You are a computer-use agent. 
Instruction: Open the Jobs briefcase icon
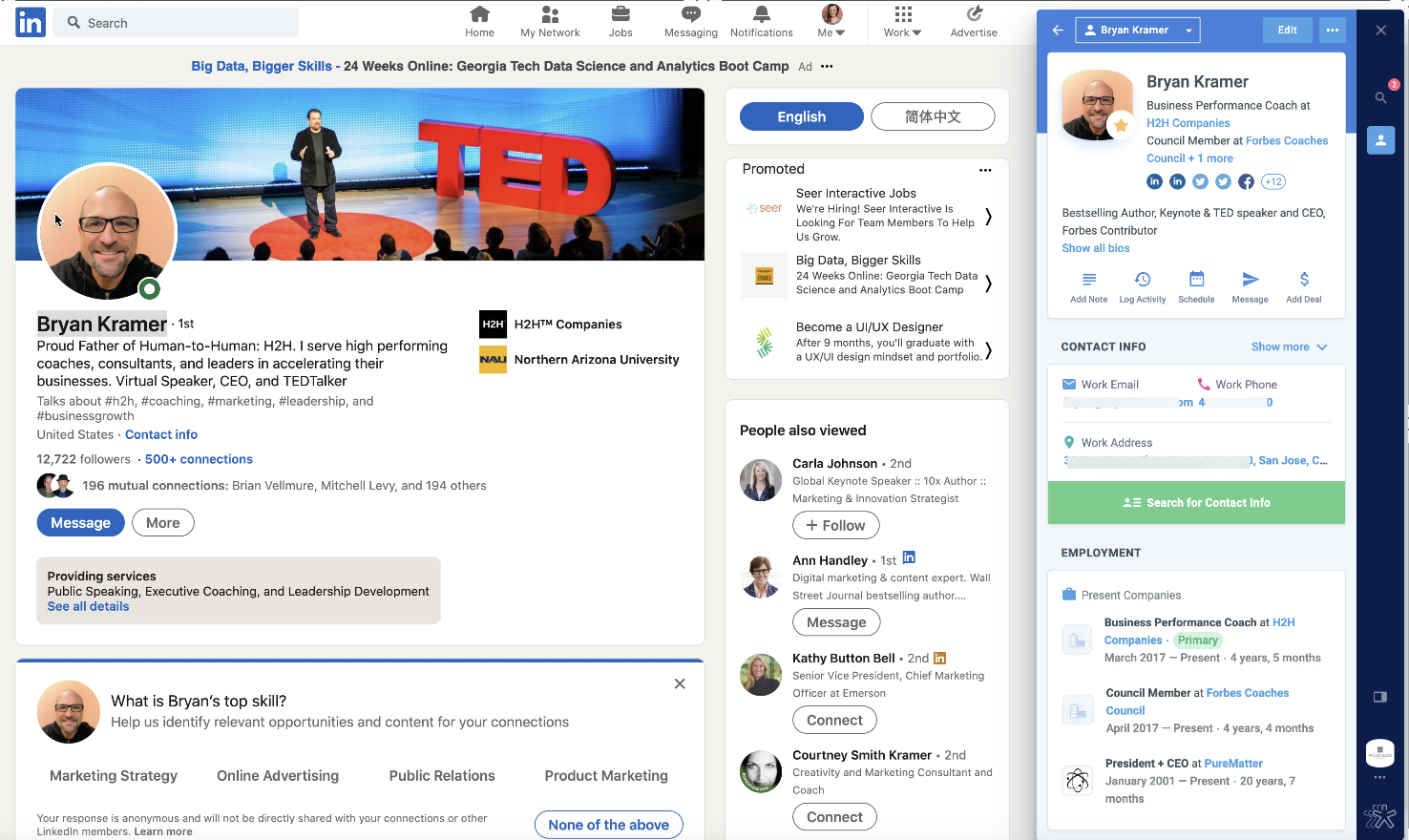click(620, 14)
